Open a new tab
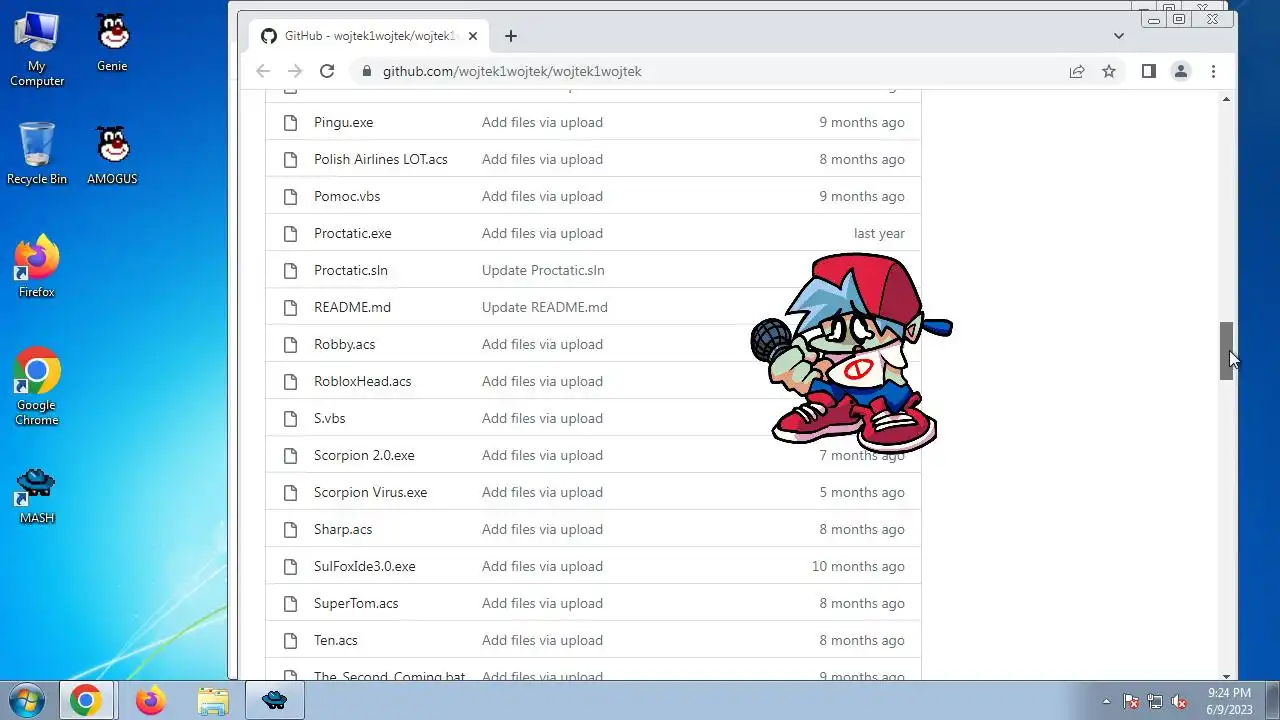Image resolution: width=1280 pixels, height=720 pixels. [511, 36]
